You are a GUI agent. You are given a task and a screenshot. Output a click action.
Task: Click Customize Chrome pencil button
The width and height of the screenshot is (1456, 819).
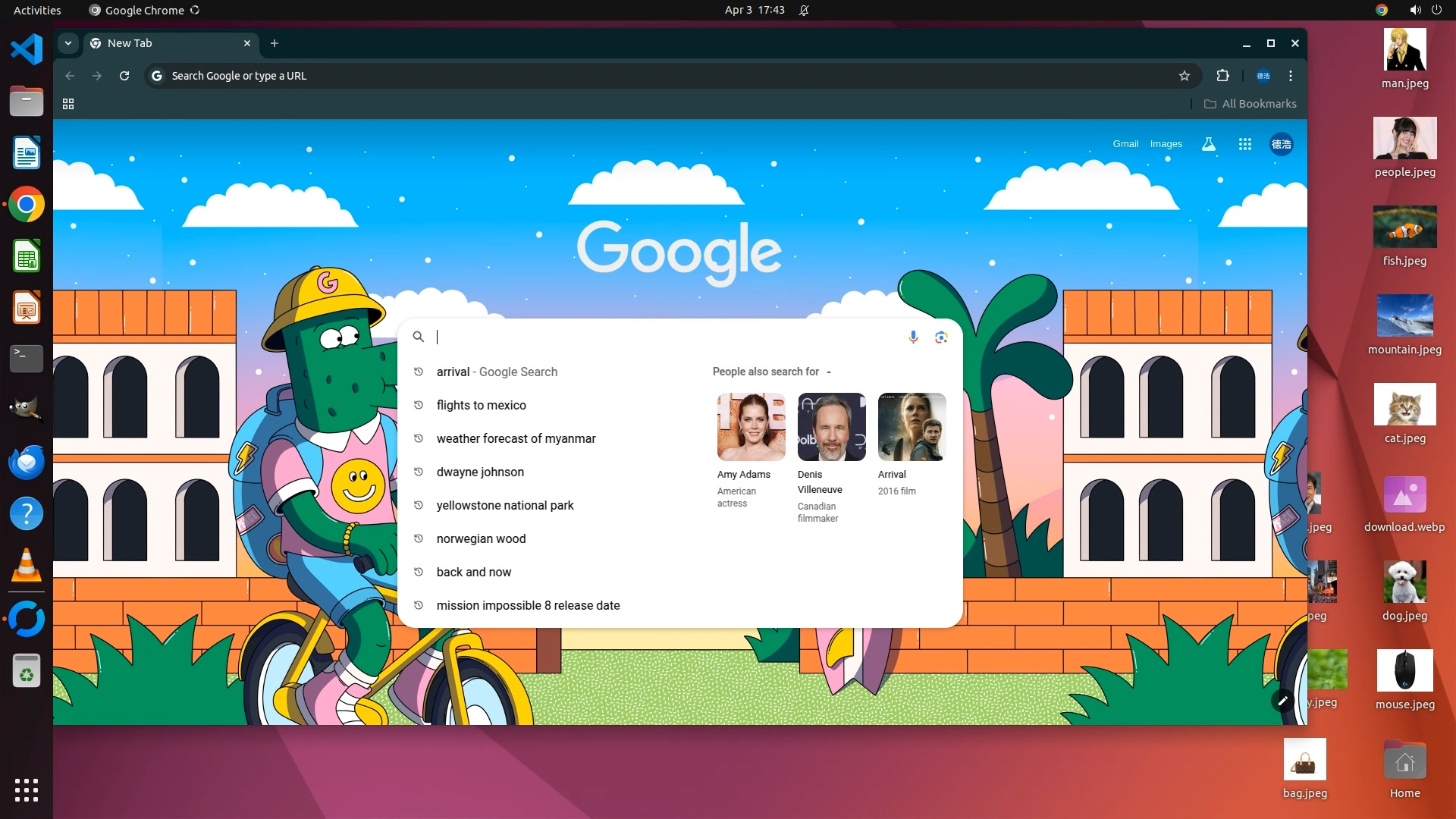coord(1282,701)
